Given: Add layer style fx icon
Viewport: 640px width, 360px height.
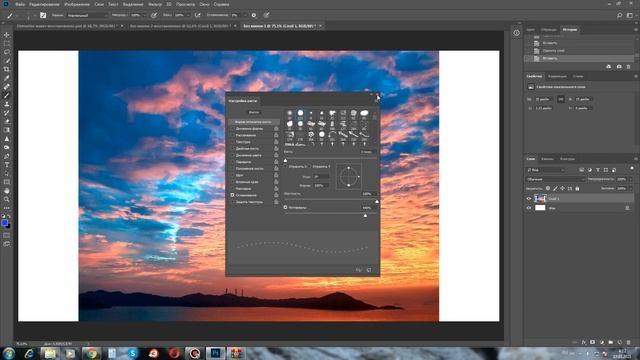Looking at the screenshot, I should [584, 342].
